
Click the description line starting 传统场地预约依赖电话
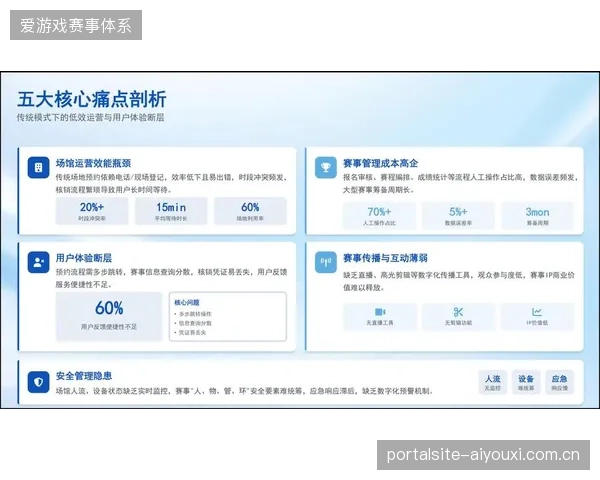tap(171, 177)
